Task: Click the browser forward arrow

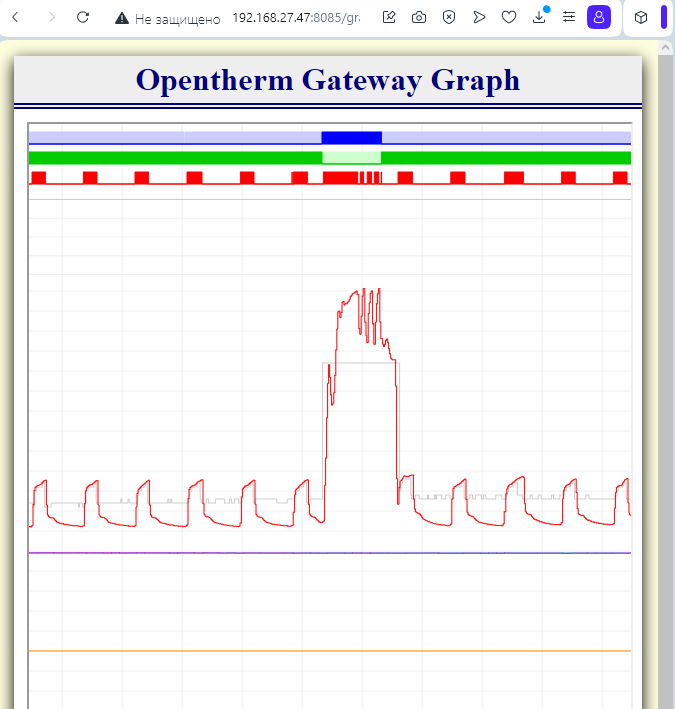Action: [51, 17]
